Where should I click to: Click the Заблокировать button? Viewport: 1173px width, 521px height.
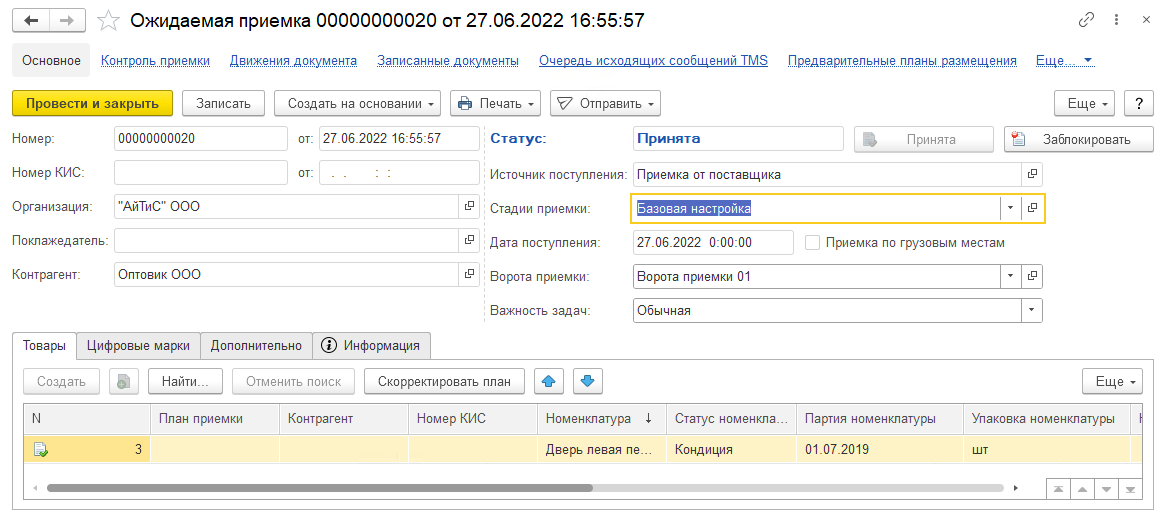[x=1079, y=139]
